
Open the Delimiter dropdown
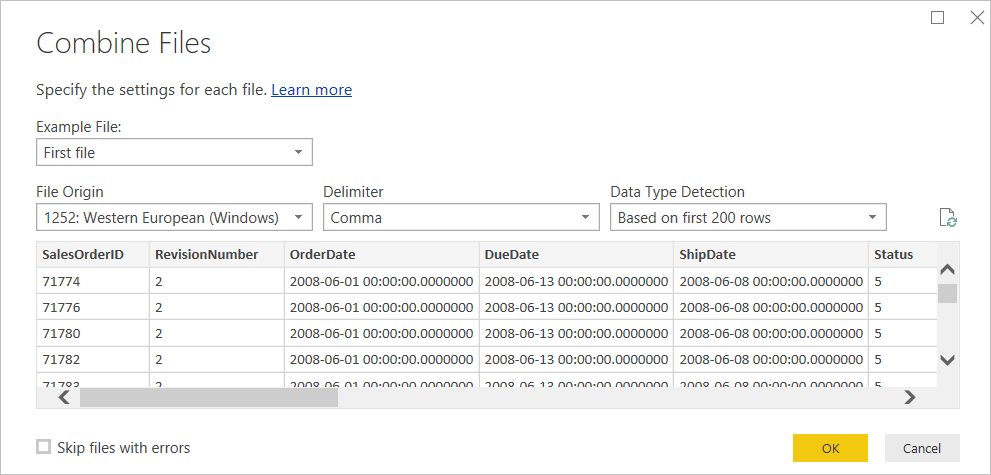(461, 217)
